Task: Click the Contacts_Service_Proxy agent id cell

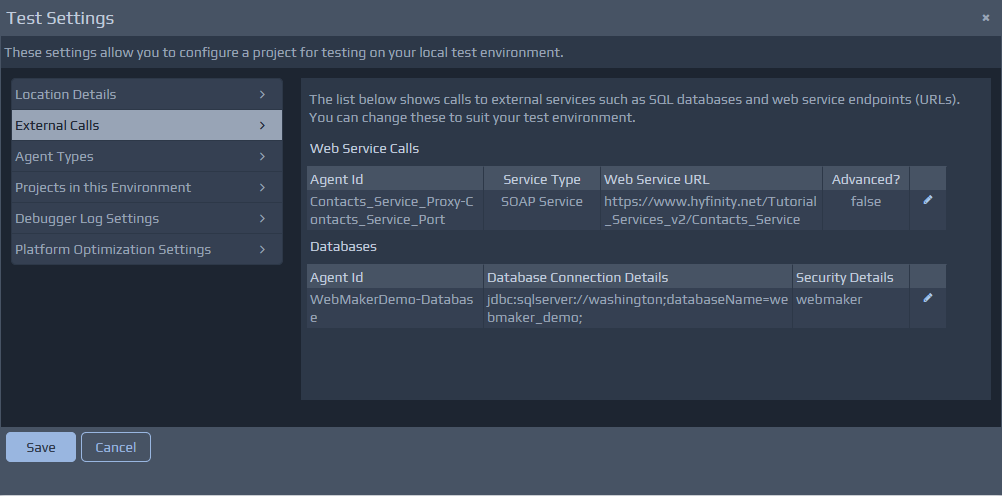Action: [394, 210]
